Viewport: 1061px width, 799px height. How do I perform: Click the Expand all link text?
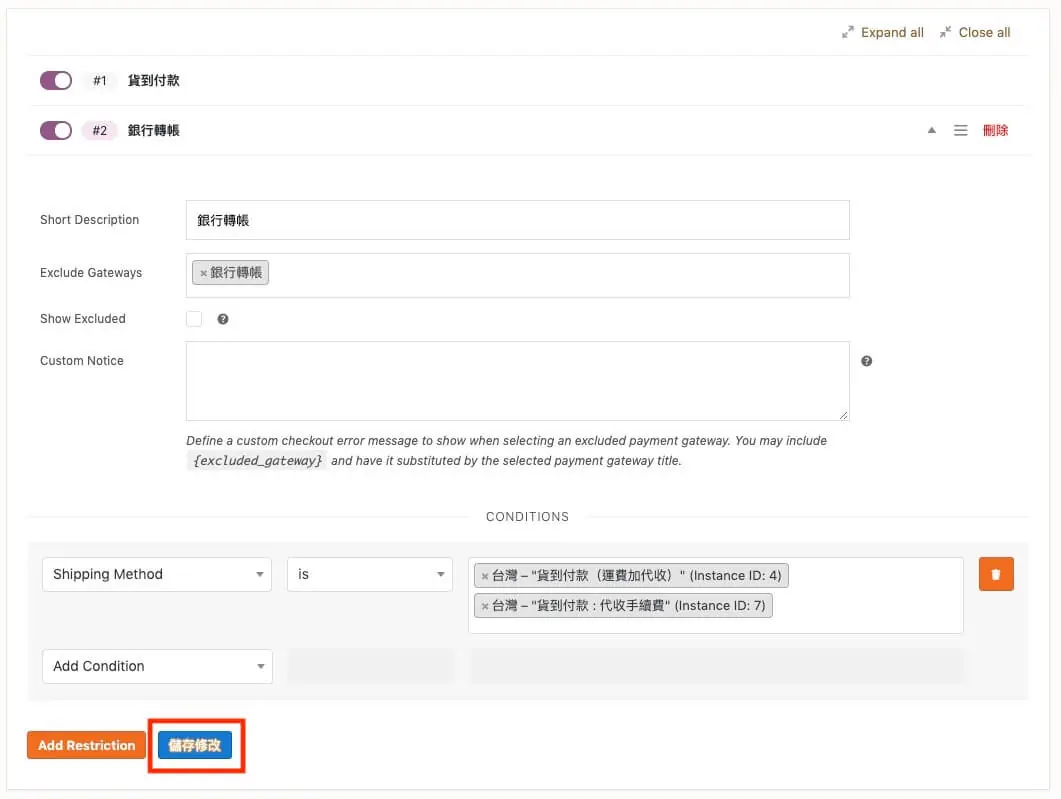tap(892, 32)
